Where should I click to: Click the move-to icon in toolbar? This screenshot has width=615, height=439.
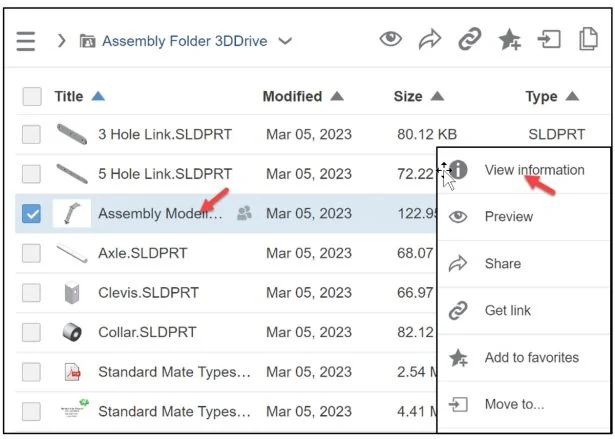(549, 40)
